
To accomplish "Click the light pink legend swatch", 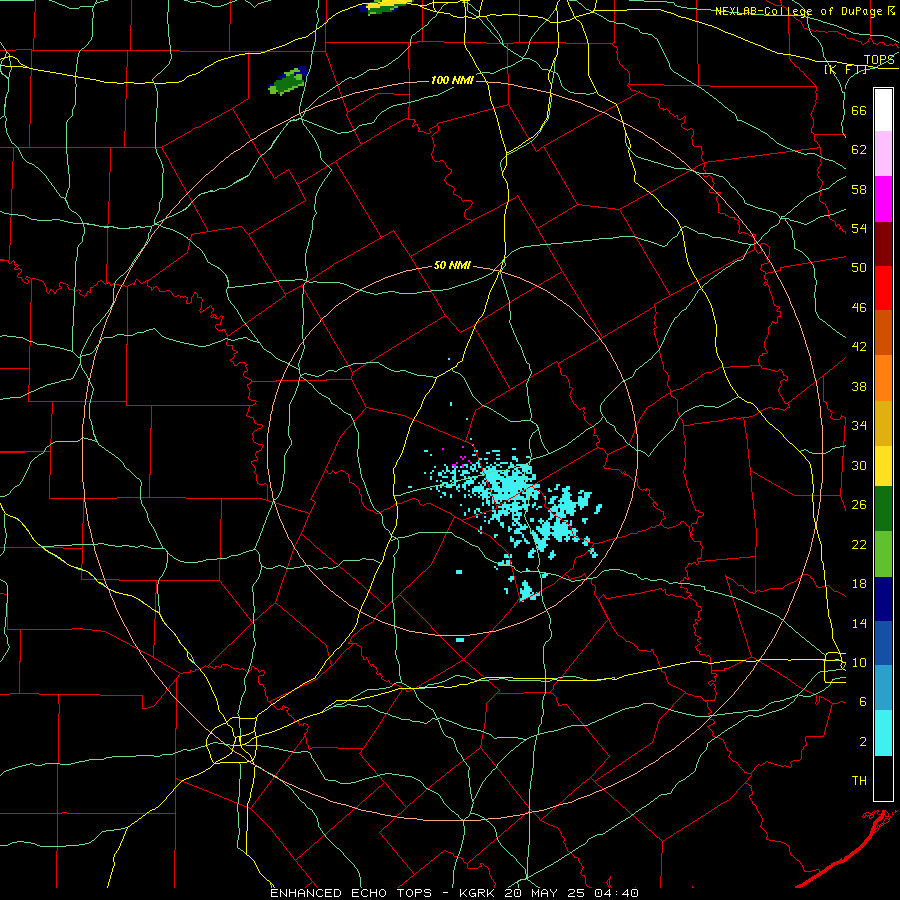I will [x=883, y=154].
